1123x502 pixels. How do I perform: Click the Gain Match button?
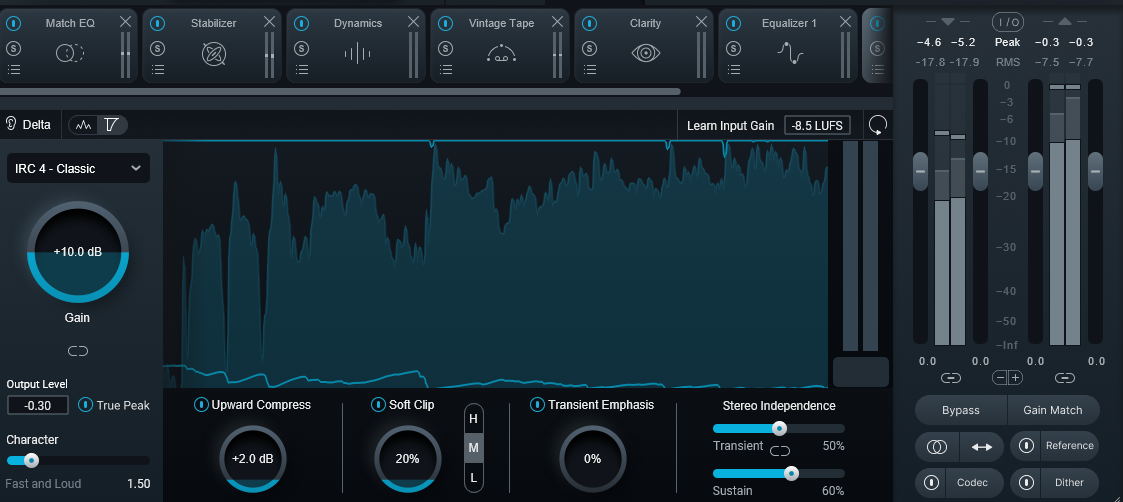click(x=1053, y=410)
